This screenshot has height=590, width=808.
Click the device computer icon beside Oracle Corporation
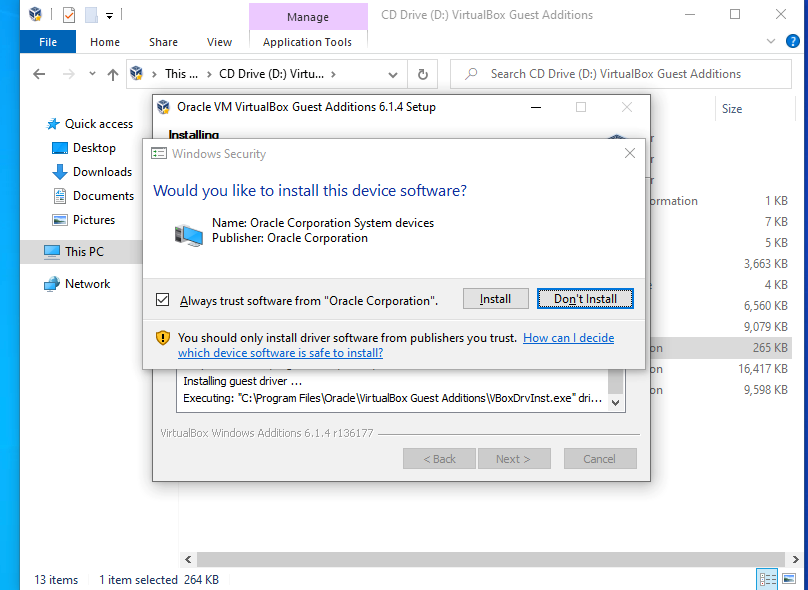click(189, 235)
